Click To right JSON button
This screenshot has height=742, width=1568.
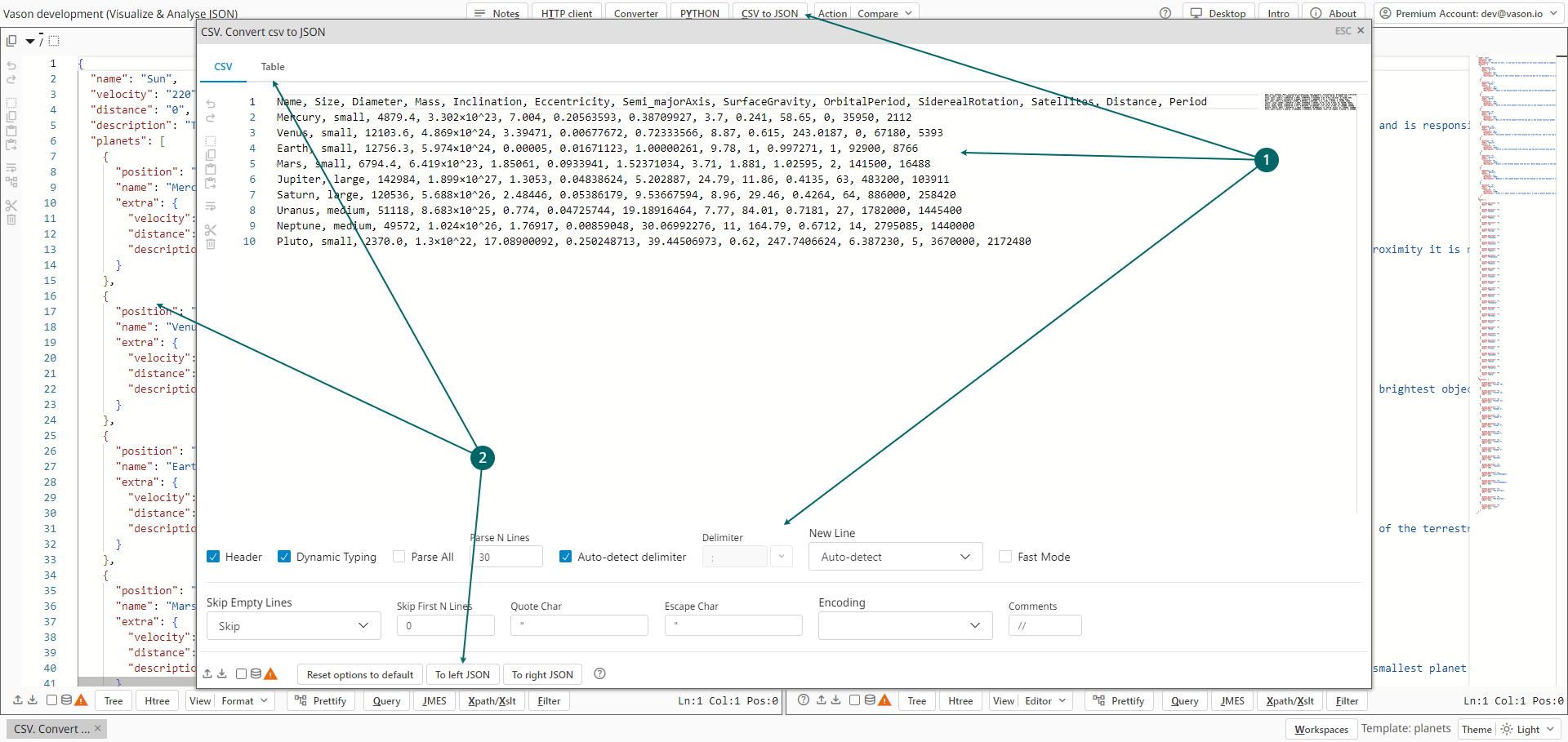[542, 674]
